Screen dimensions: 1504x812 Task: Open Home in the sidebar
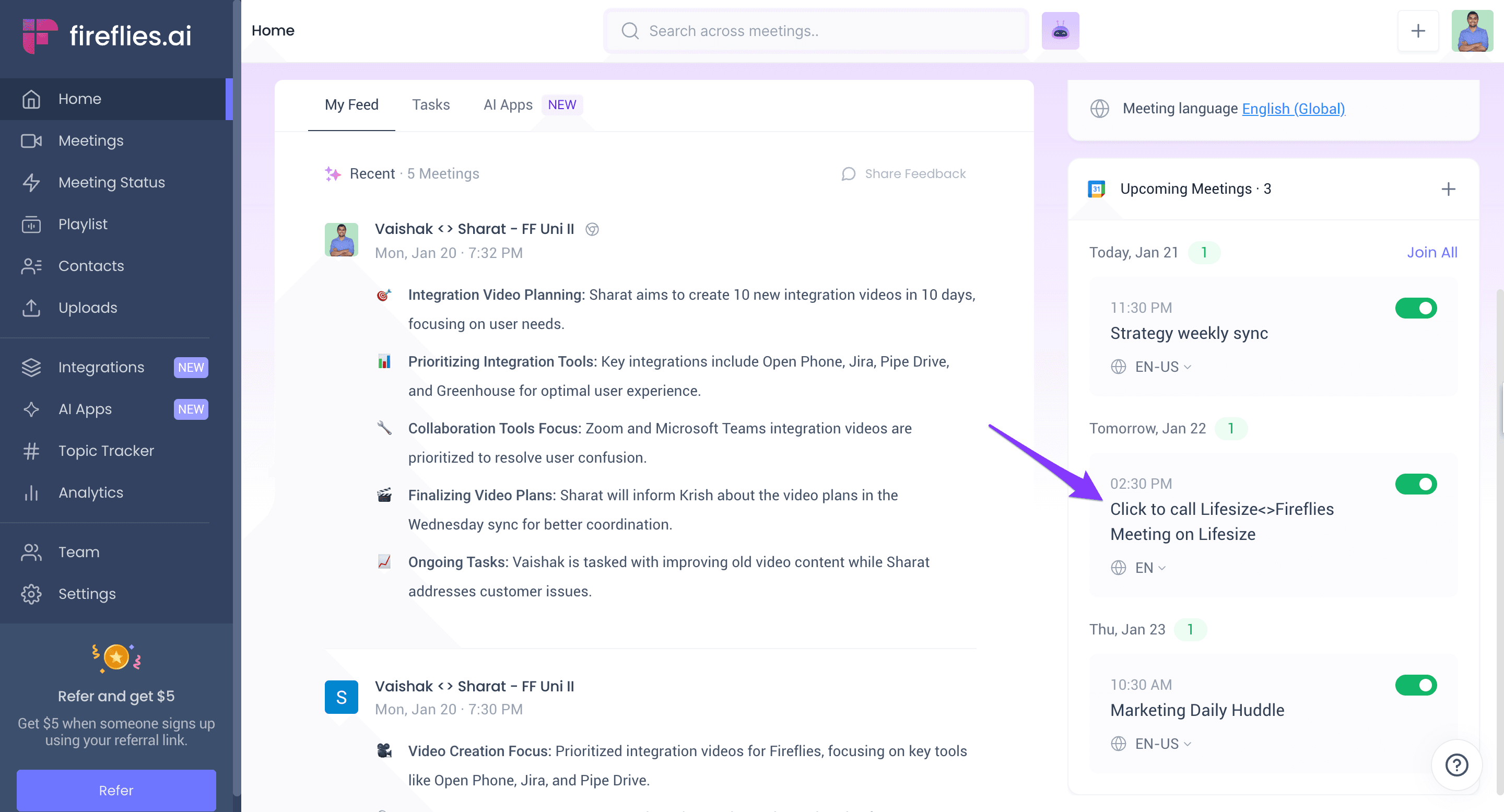click(116, 99)
